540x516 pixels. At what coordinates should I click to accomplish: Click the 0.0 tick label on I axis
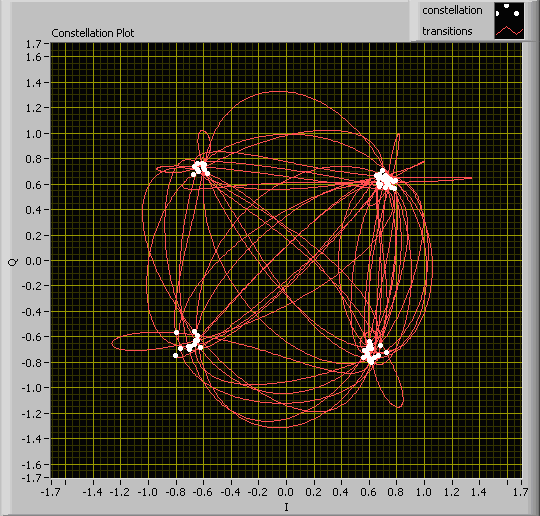click(285, 492)
